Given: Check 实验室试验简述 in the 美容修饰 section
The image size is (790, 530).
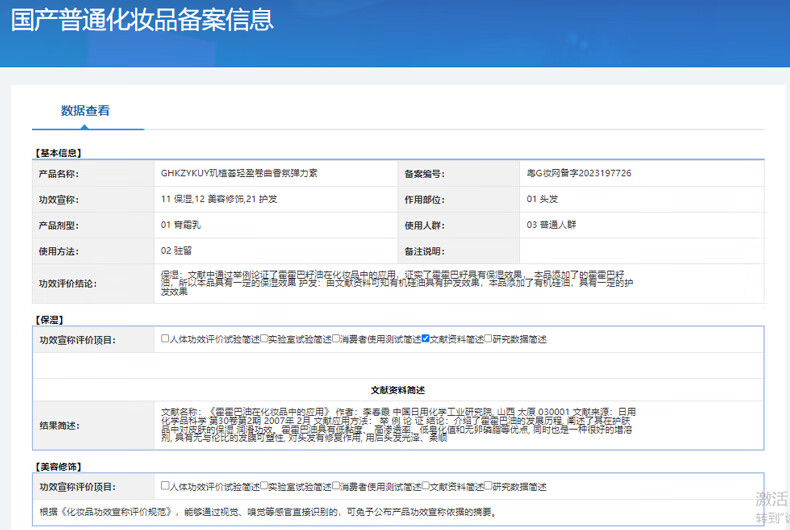Looking at the screenshot, I should [265, 486].
